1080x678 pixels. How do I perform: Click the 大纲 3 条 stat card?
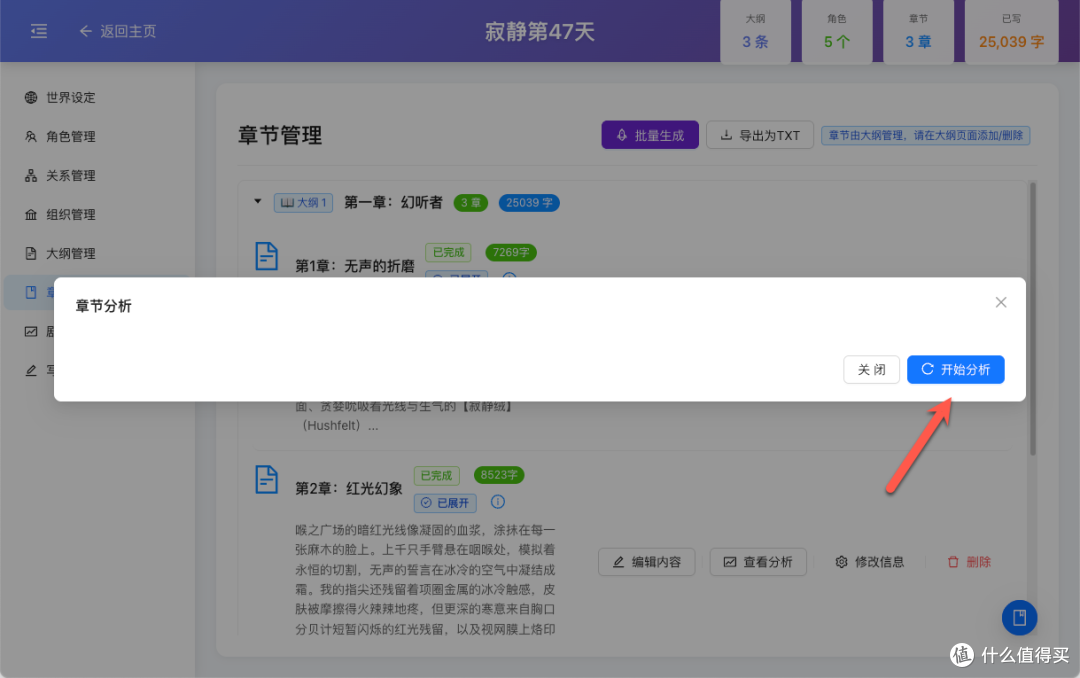(756, 32)
